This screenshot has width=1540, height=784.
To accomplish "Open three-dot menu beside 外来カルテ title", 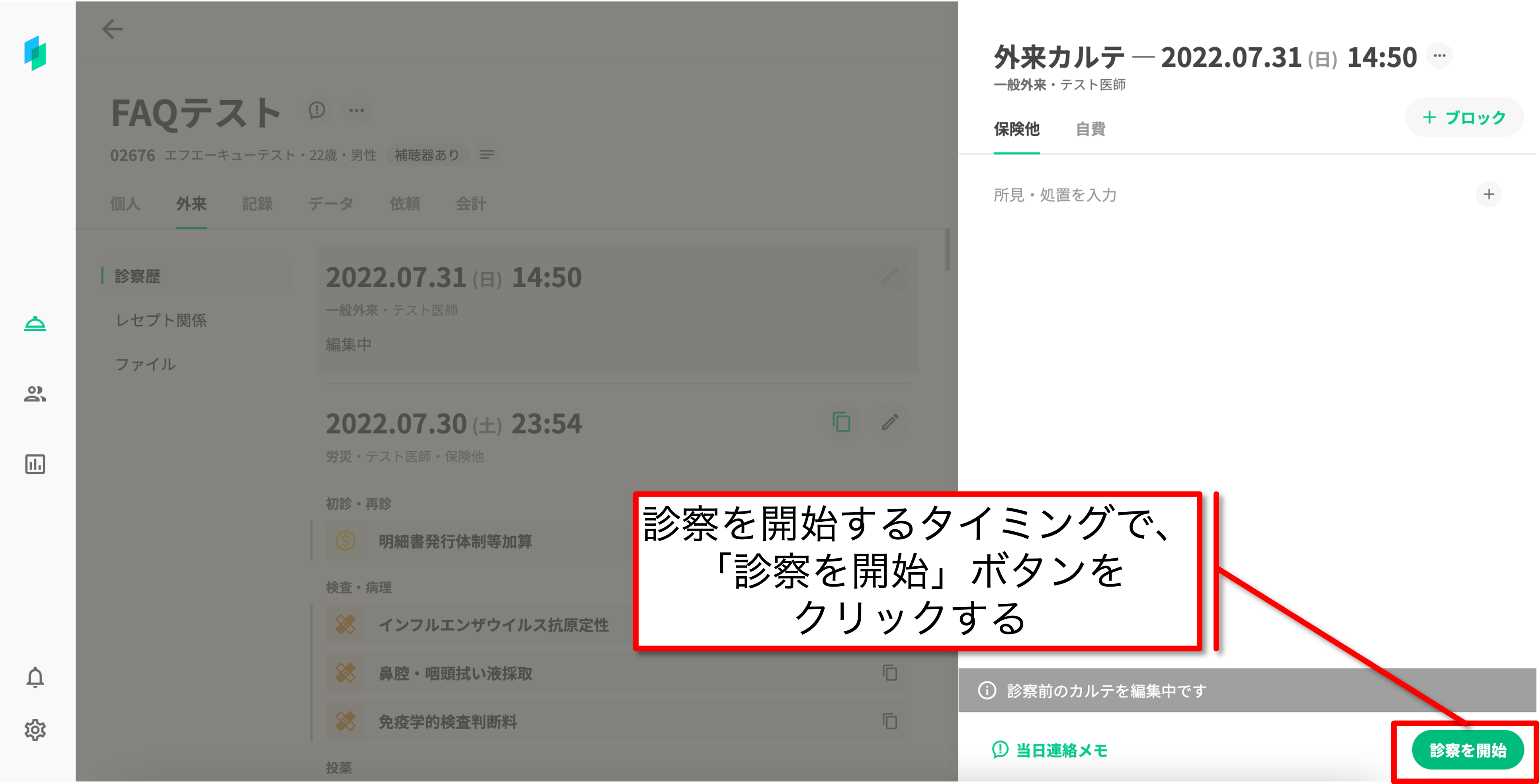I will 1439,56.
